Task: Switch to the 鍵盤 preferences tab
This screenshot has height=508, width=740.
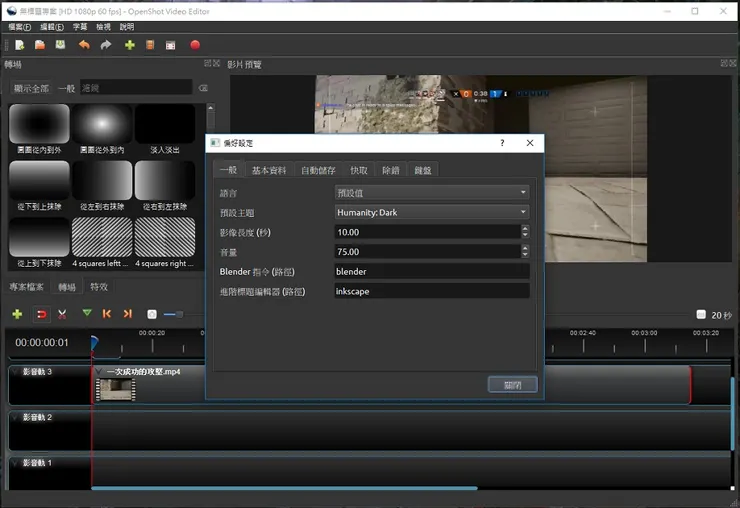Action: tap(423, 170)
